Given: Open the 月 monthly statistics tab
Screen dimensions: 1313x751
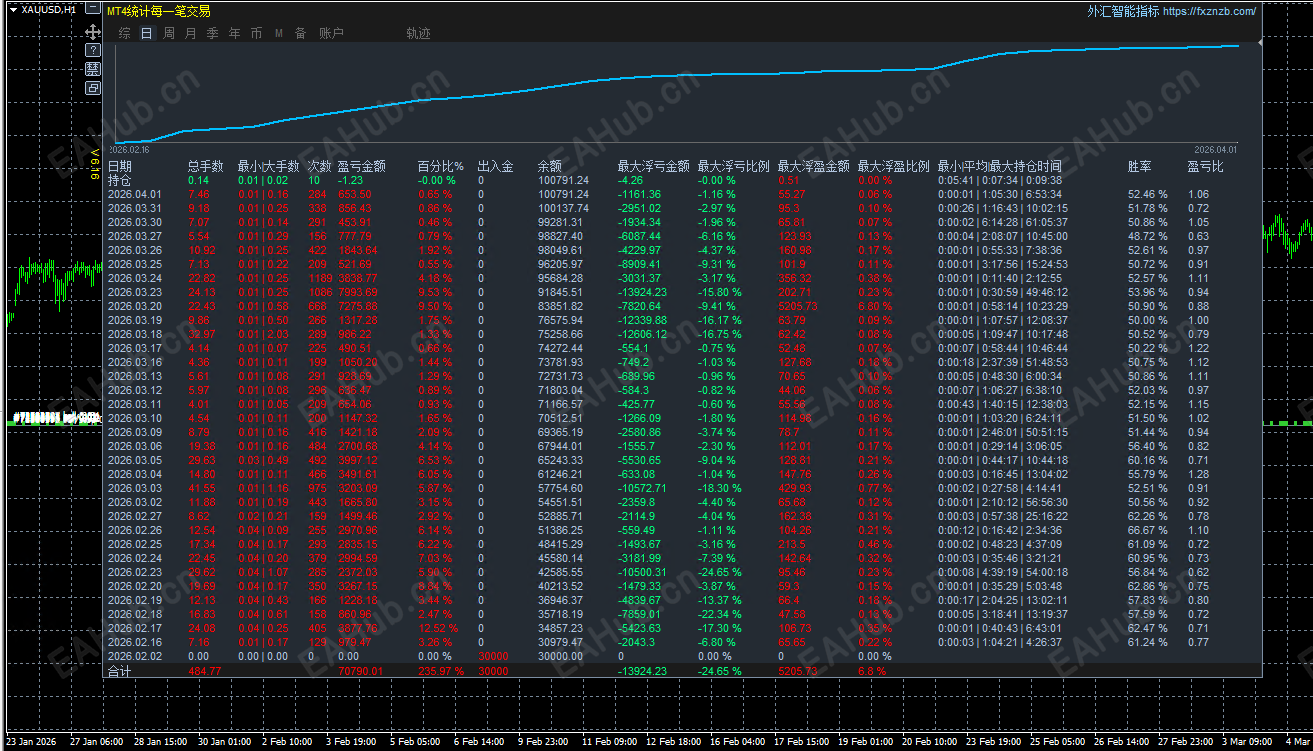Looking at the screenshot, I should coord(190,33).
